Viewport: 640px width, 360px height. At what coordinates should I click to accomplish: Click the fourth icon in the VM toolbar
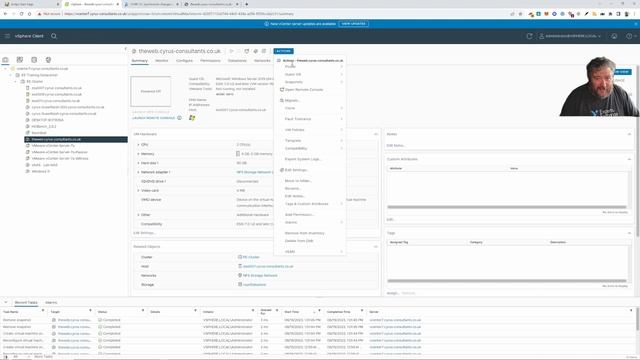pos(256,51)
